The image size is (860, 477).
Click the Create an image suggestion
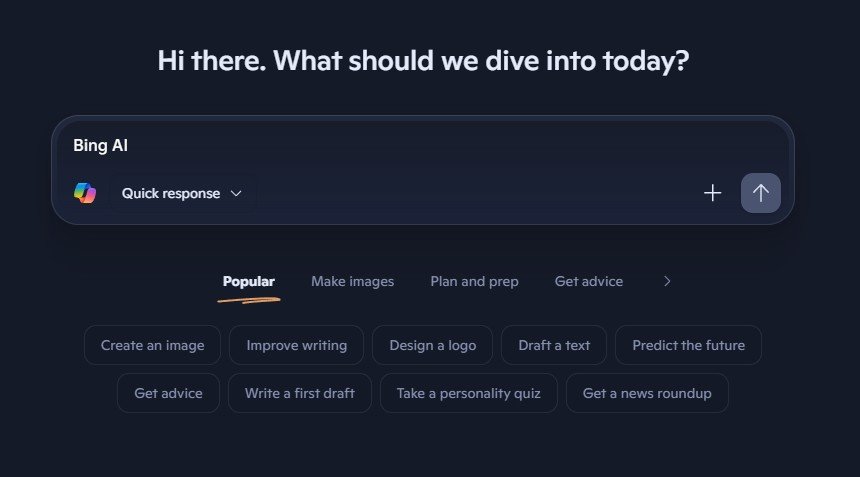pos(152,345)
